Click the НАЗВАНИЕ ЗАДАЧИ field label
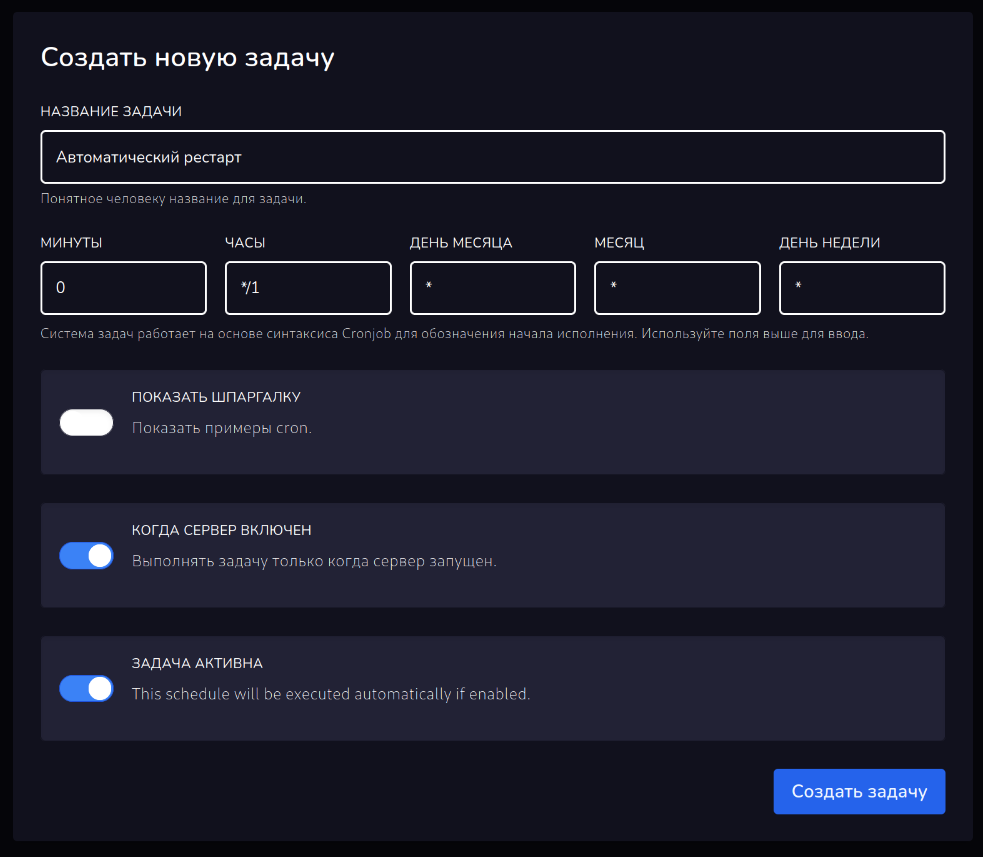Viewport: 983px width, 857px height. point(111,111)
